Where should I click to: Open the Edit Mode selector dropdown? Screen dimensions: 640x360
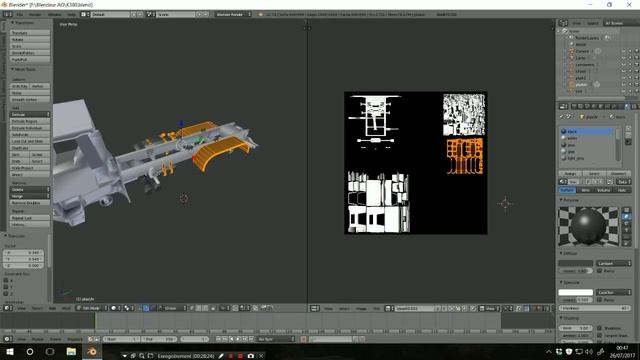click(92, 308)
